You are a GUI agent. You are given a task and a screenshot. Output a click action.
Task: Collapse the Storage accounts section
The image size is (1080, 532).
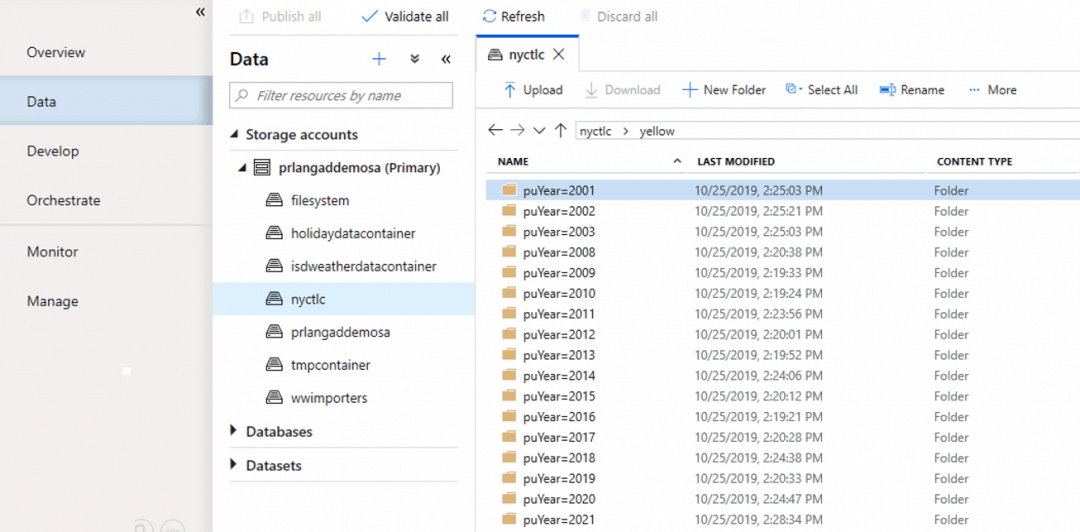coord(234,135)
